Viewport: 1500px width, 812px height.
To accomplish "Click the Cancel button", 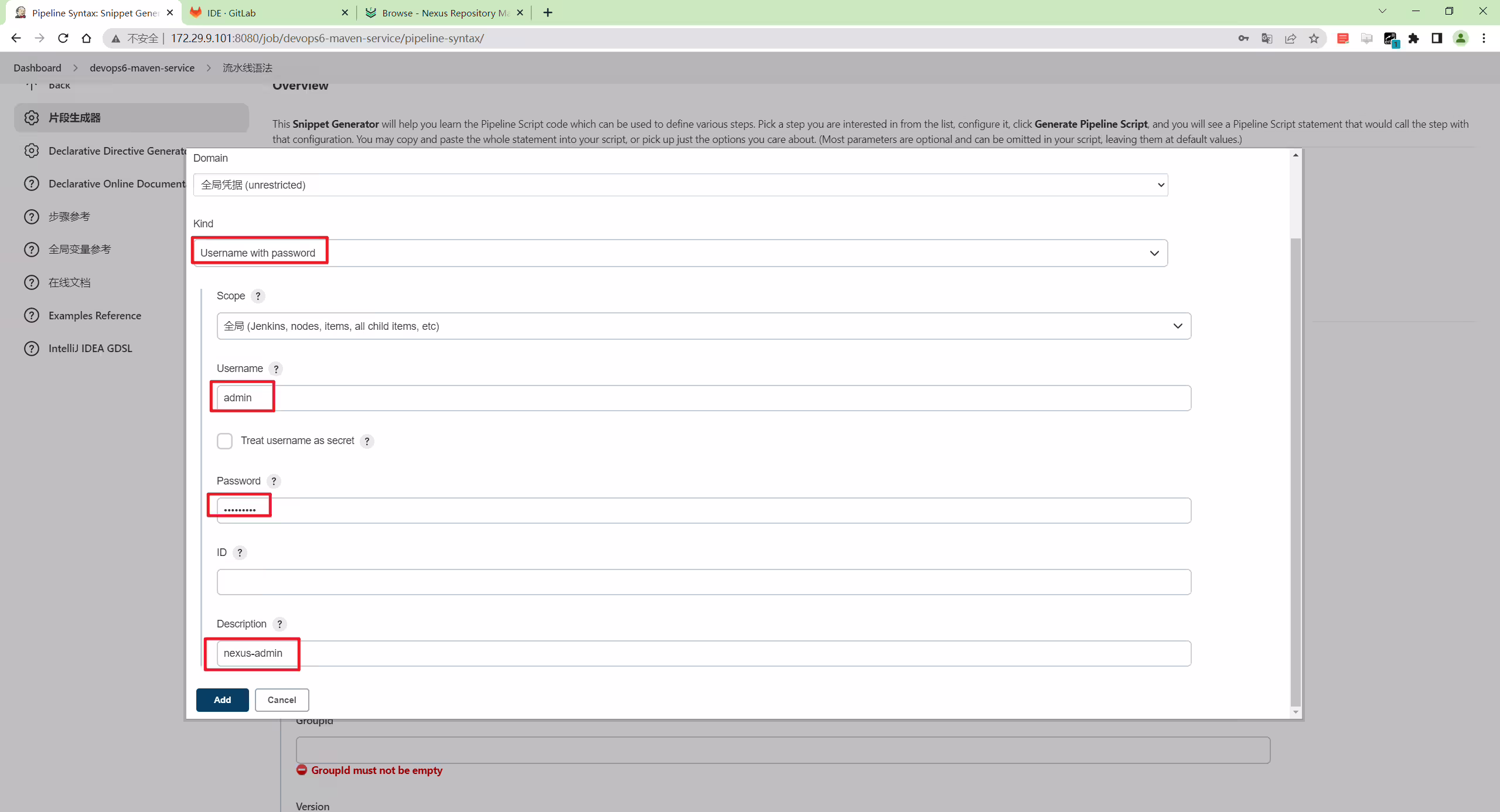I will point(282,700).
